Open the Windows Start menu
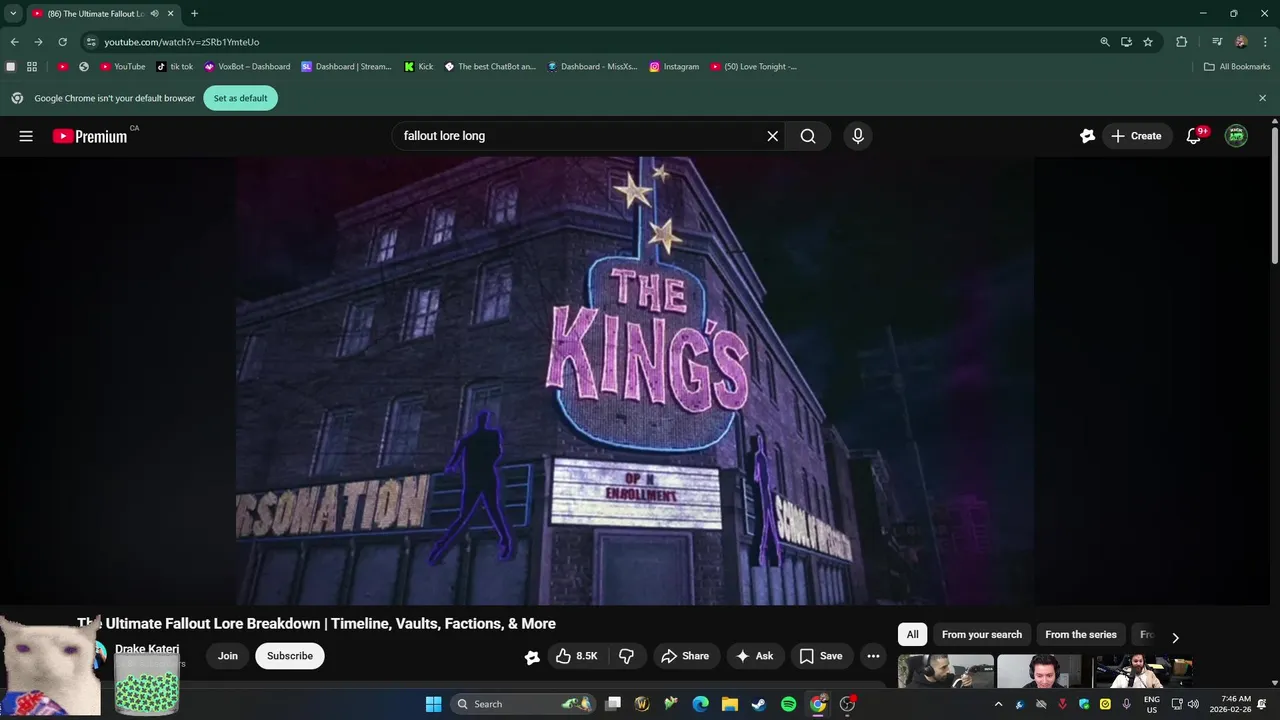The image size is (1280, 720). 433,704
